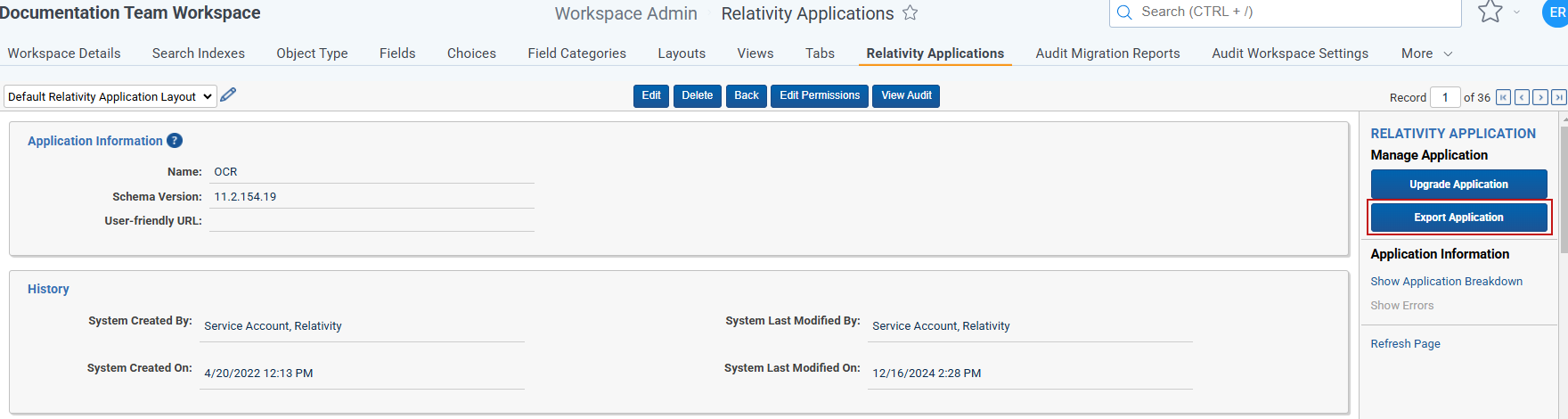Click the Delete button

coord(698,95)
